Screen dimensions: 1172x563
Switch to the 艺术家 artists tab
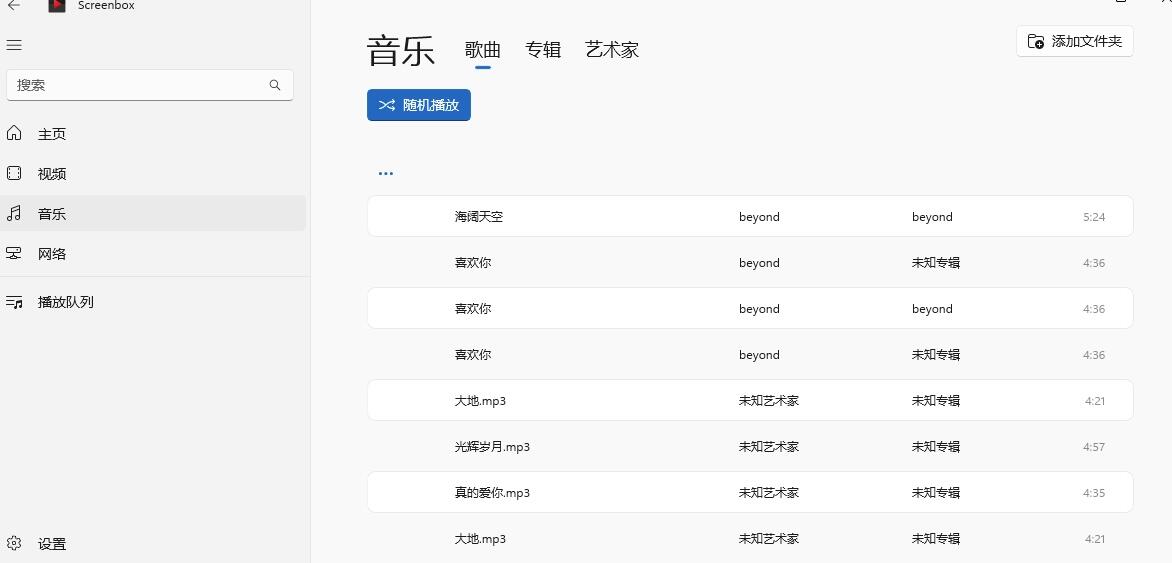(612, 50)
